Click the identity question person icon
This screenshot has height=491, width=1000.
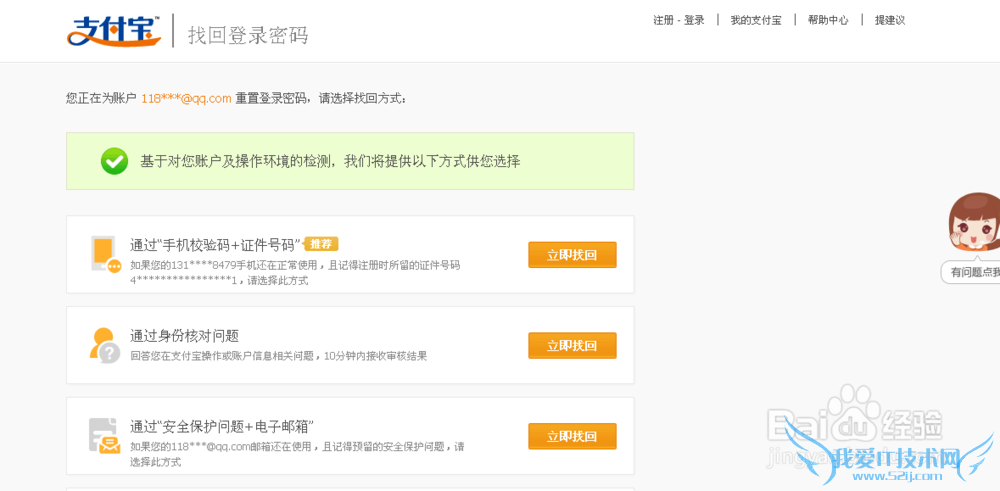point(103,345)
